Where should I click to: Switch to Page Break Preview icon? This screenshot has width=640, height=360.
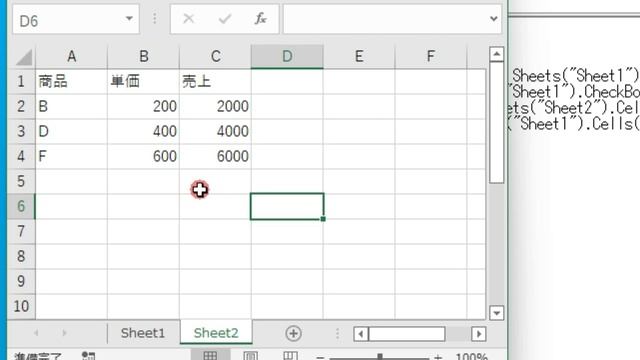coord(290,356)
